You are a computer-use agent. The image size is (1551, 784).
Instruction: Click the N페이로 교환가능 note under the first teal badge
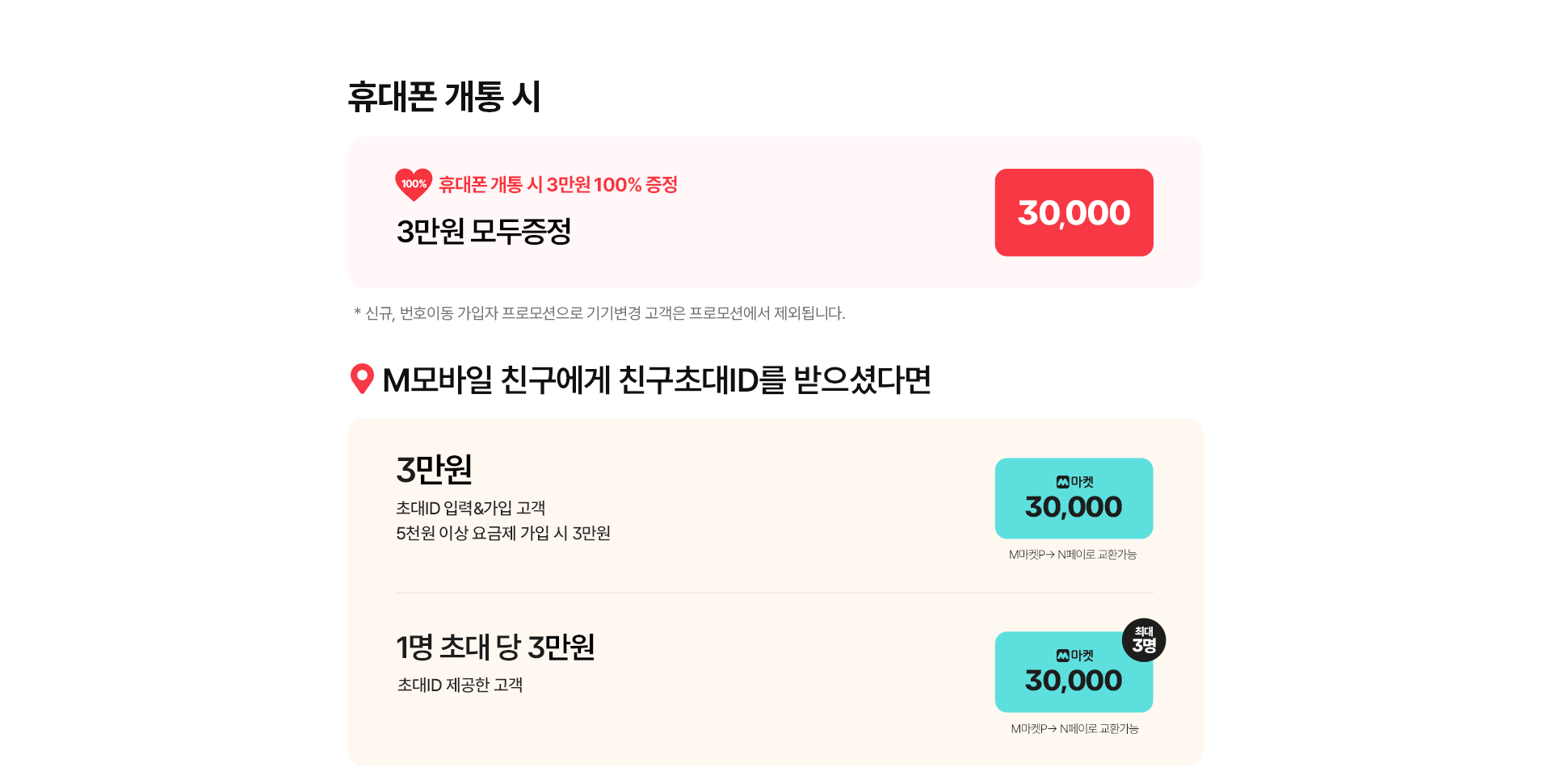click(x=1073, y=555)
